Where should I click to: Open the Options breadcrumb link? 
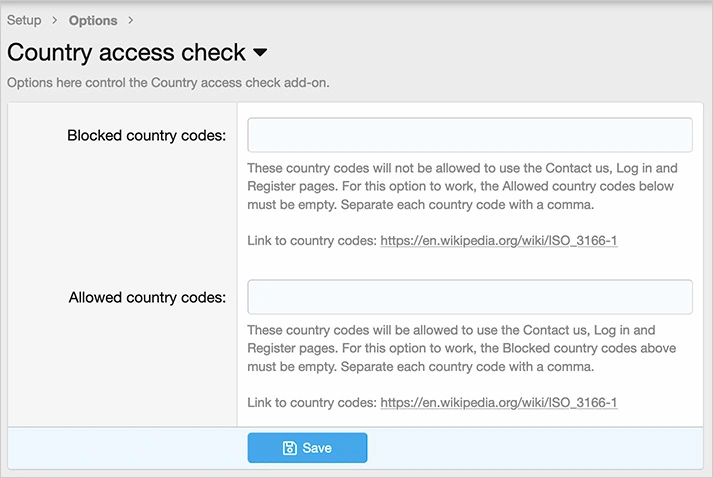click(93, 21)
